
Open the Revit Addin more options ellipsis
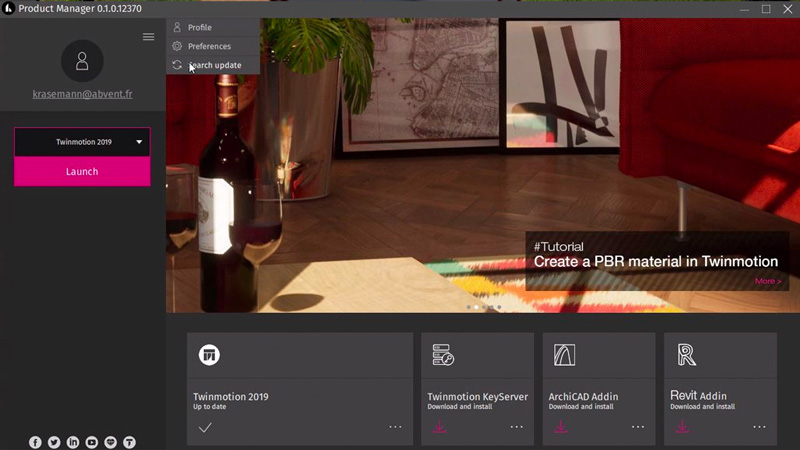(x=759, y=427)
